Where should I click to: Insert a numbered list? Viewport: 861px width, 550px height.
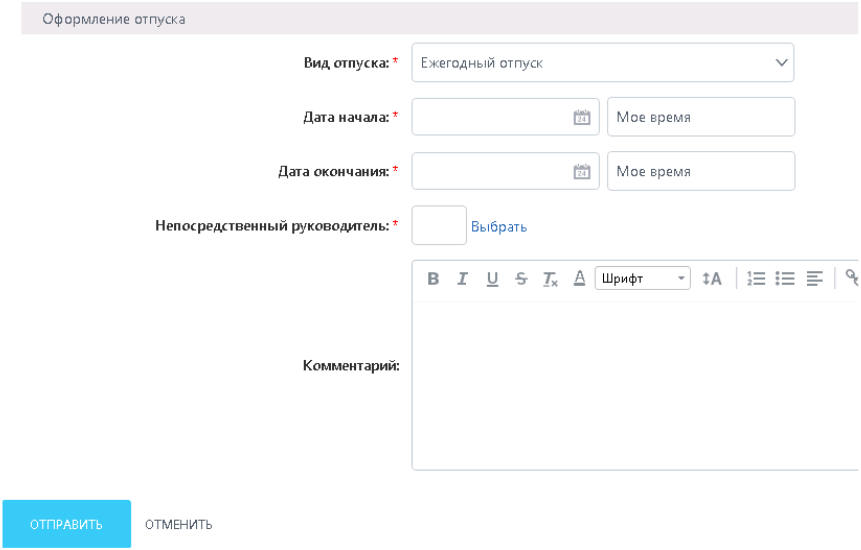tap(756, 279)
